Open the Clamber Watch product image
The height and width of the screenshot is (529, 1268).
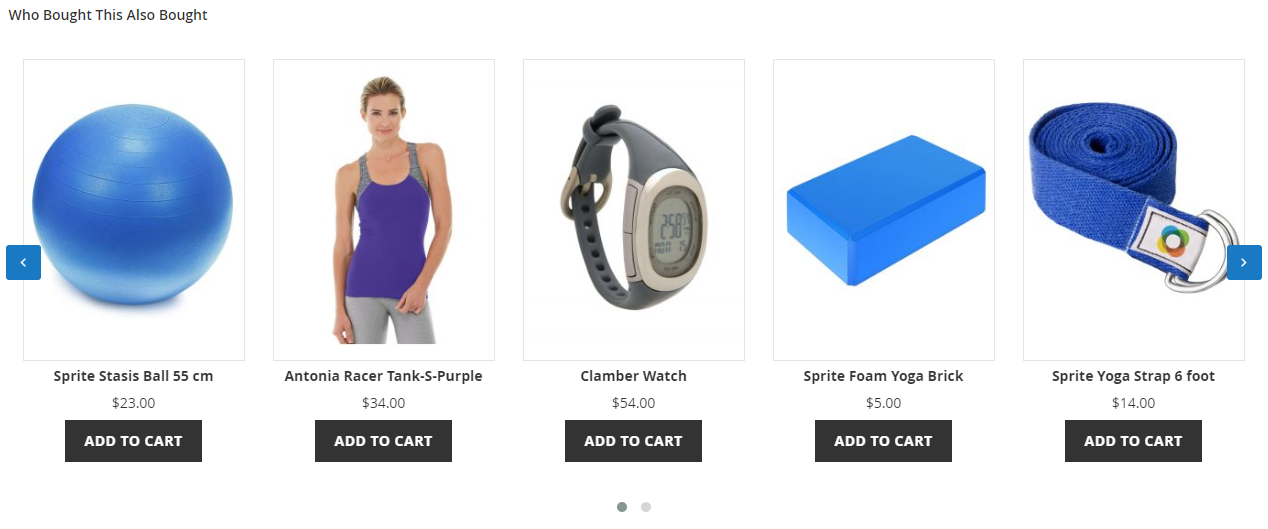pyautogui.click(x=634, y=210)
